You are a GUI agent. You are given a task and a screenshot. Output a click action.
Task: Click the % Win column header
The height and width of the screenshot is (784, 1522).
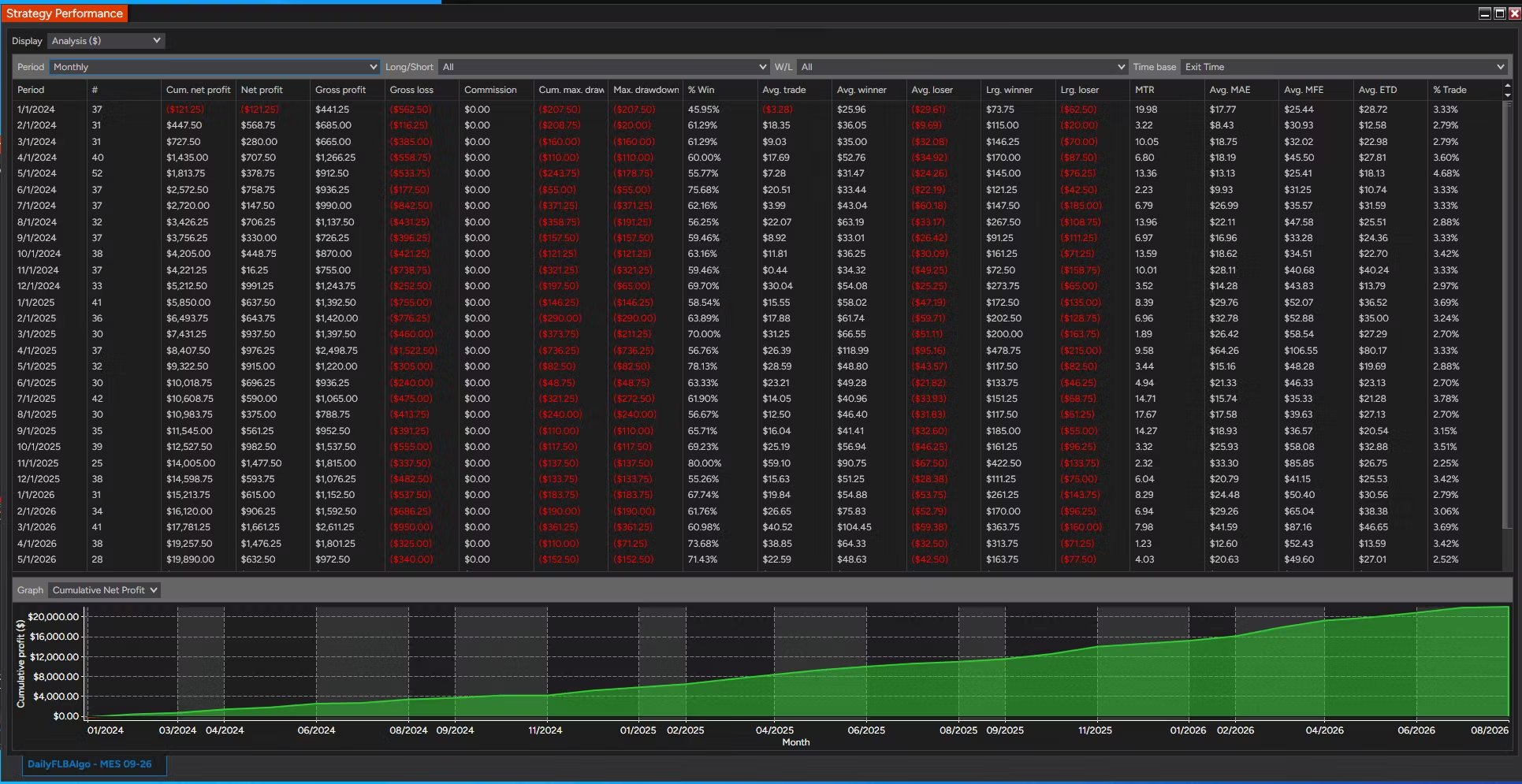(720, 90)
